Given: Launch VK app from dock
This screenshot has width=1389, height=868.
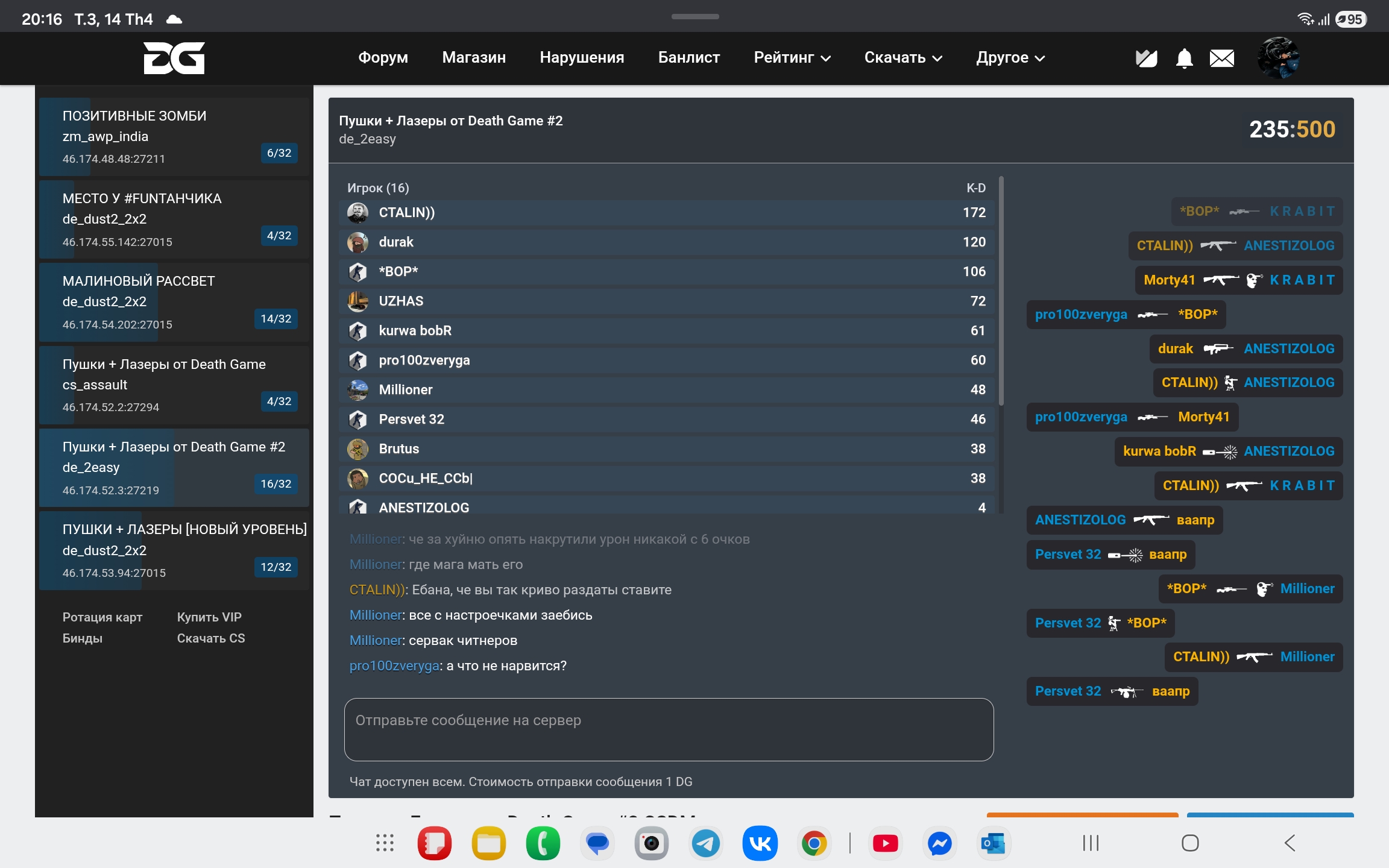Looking at the screenshot, I should (760, 843).
